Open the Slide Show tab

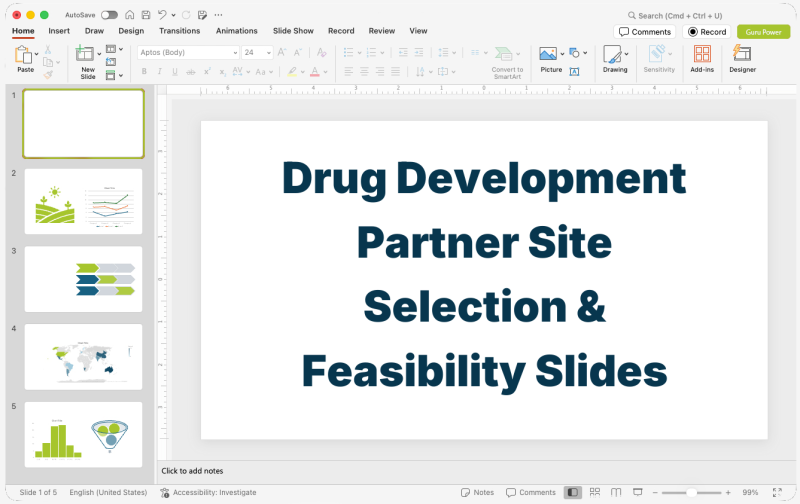[x=293, y=31]
